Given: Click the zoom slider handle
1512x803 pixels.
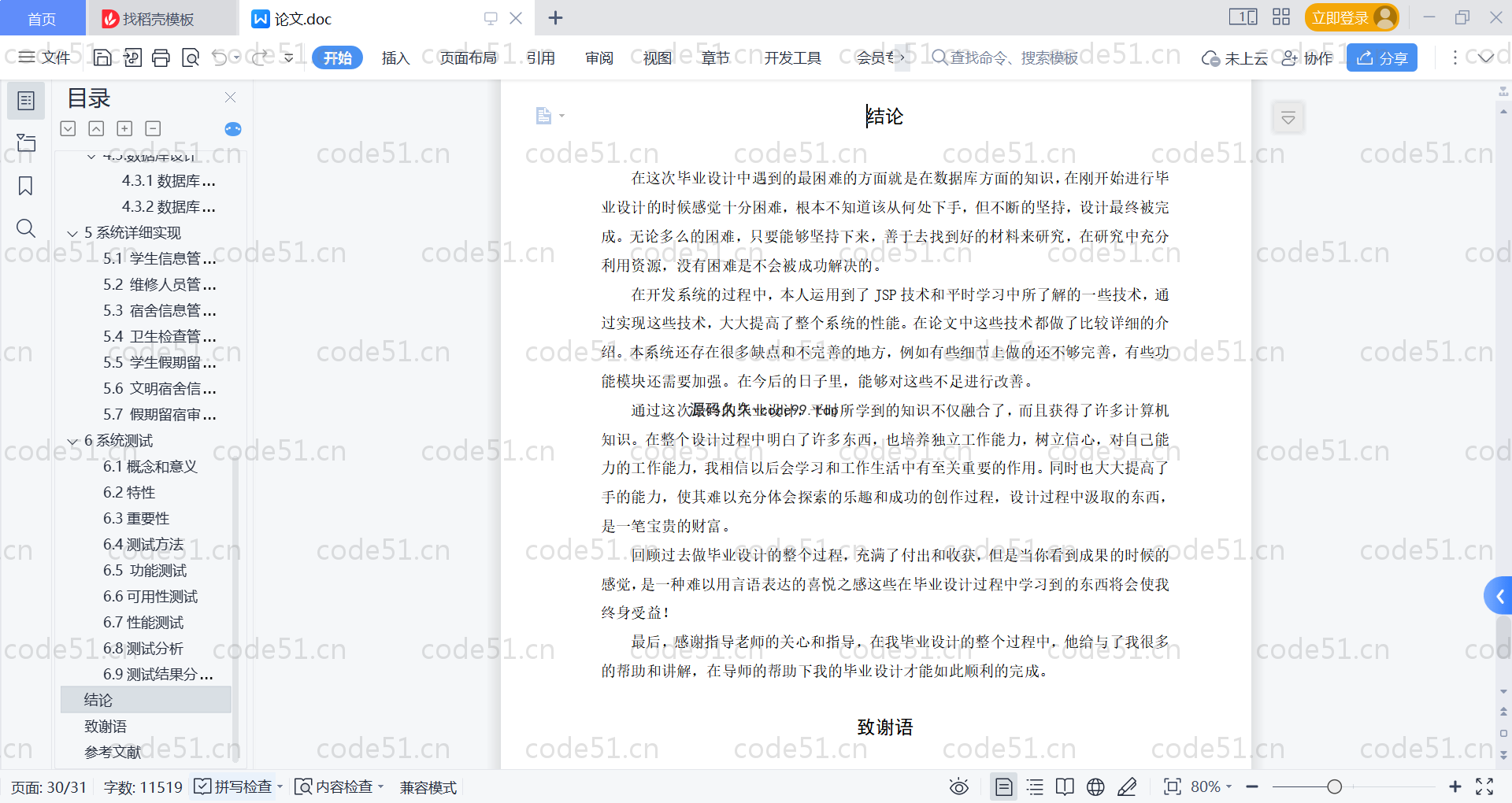Looking at the screenshot, I should point(1334,786).
